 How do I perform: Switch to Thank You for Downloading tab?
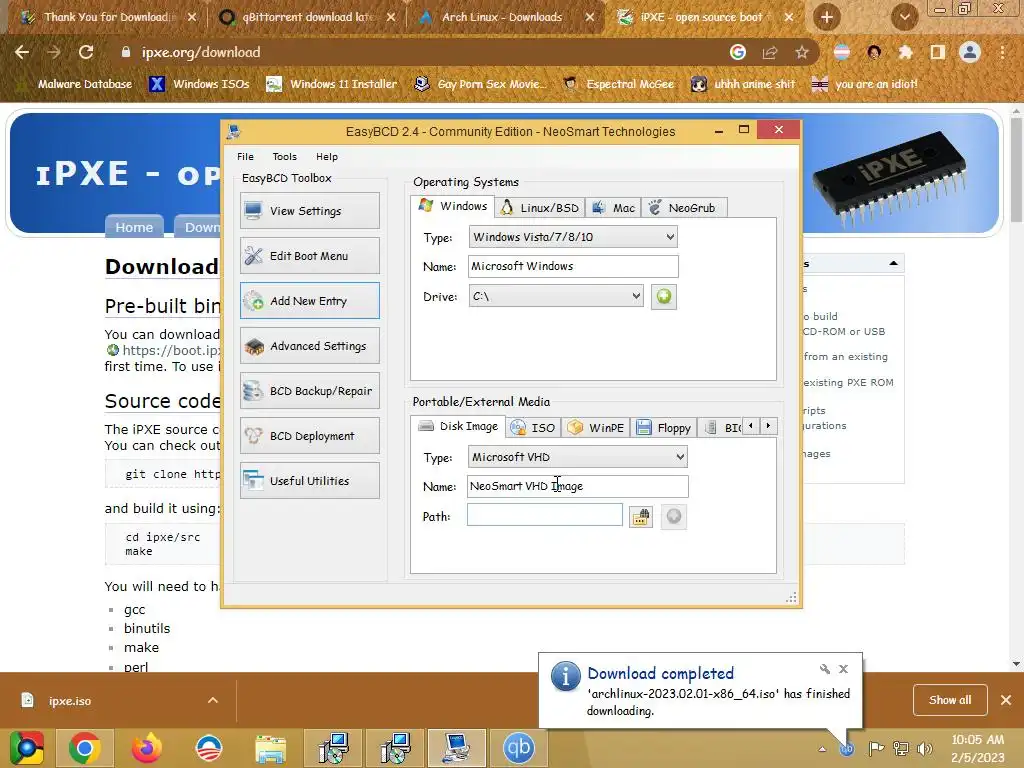coord(108,17)
